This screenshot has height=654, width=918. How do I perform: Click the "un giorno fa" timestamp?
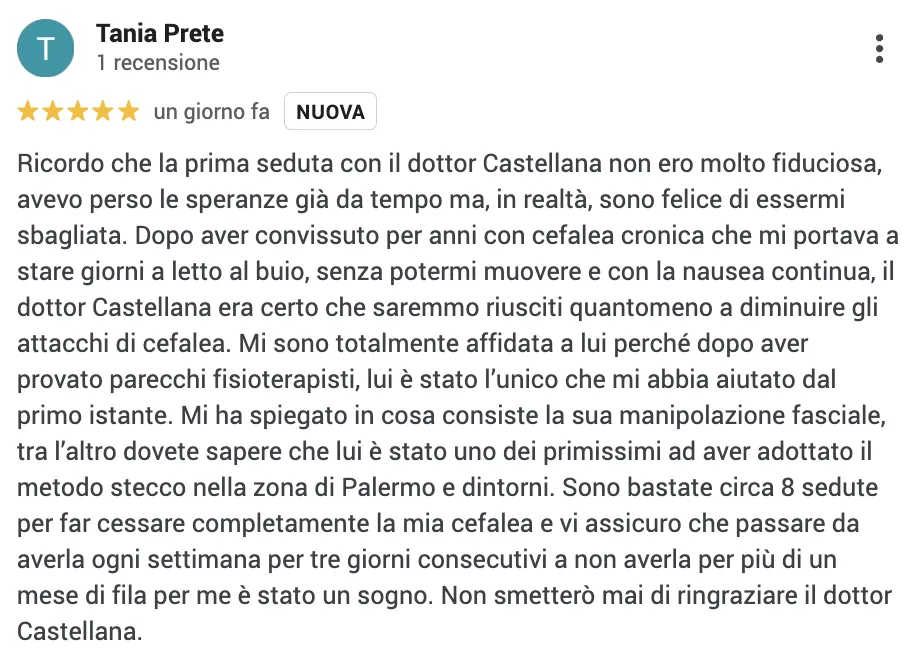click(212, 111)
